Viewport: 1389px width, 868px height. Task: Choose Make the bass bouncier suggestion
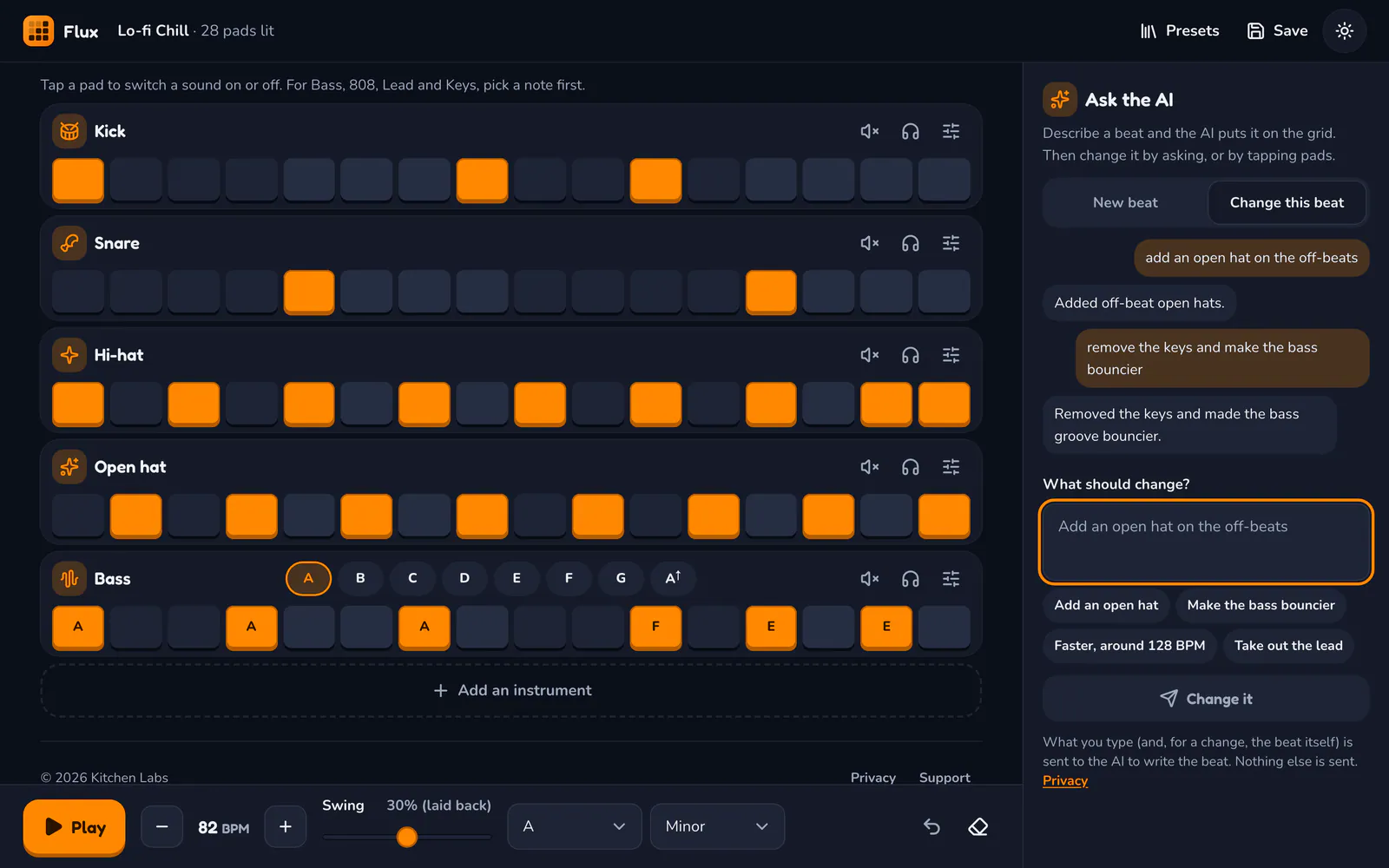[x=1261, y=605]
